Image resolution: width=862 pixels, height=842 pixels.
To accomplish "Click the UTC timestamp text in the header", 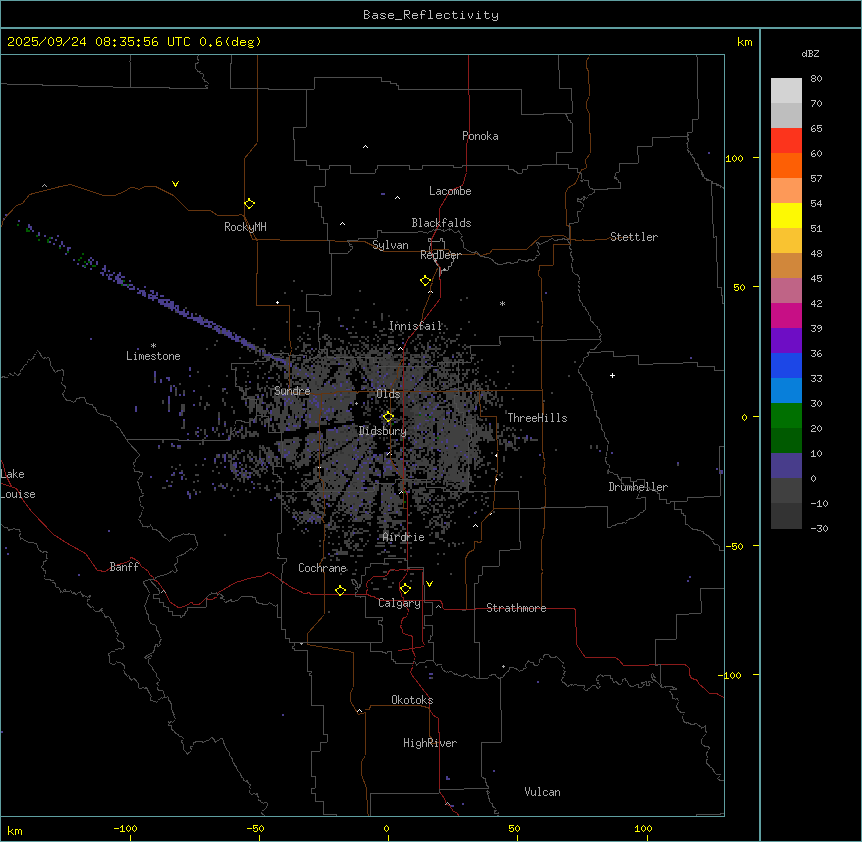I will click(134, 42).
